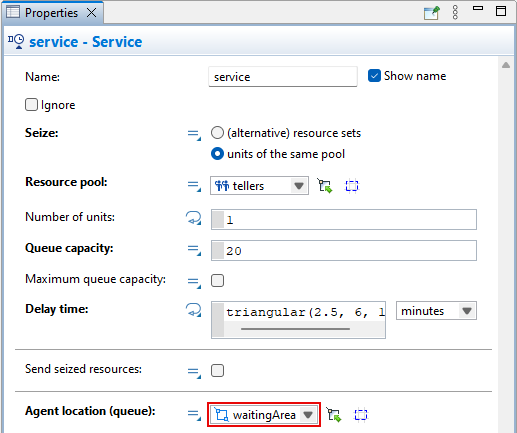Select (alternative) resource sets radio option

tap(217, 133)
